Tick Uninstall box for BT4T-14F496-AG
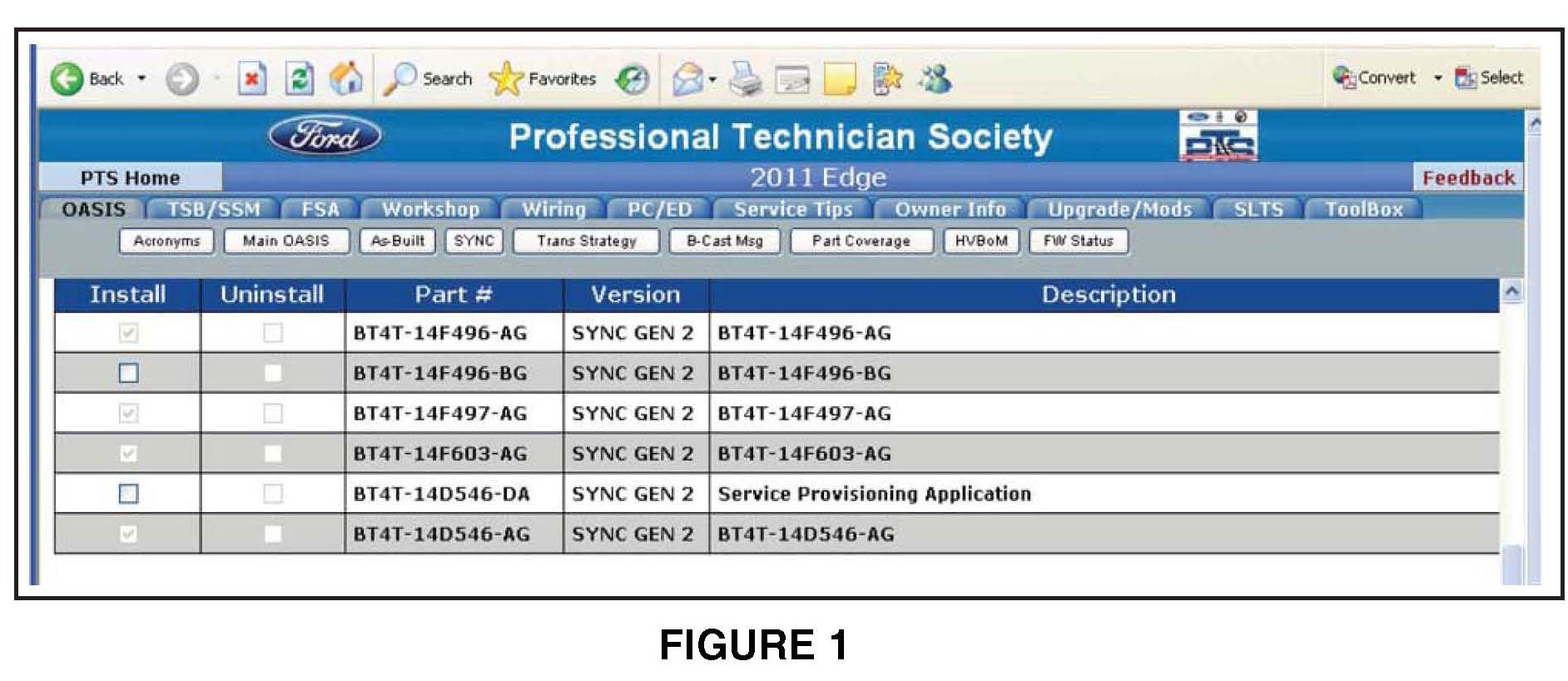 coord(272,333)
